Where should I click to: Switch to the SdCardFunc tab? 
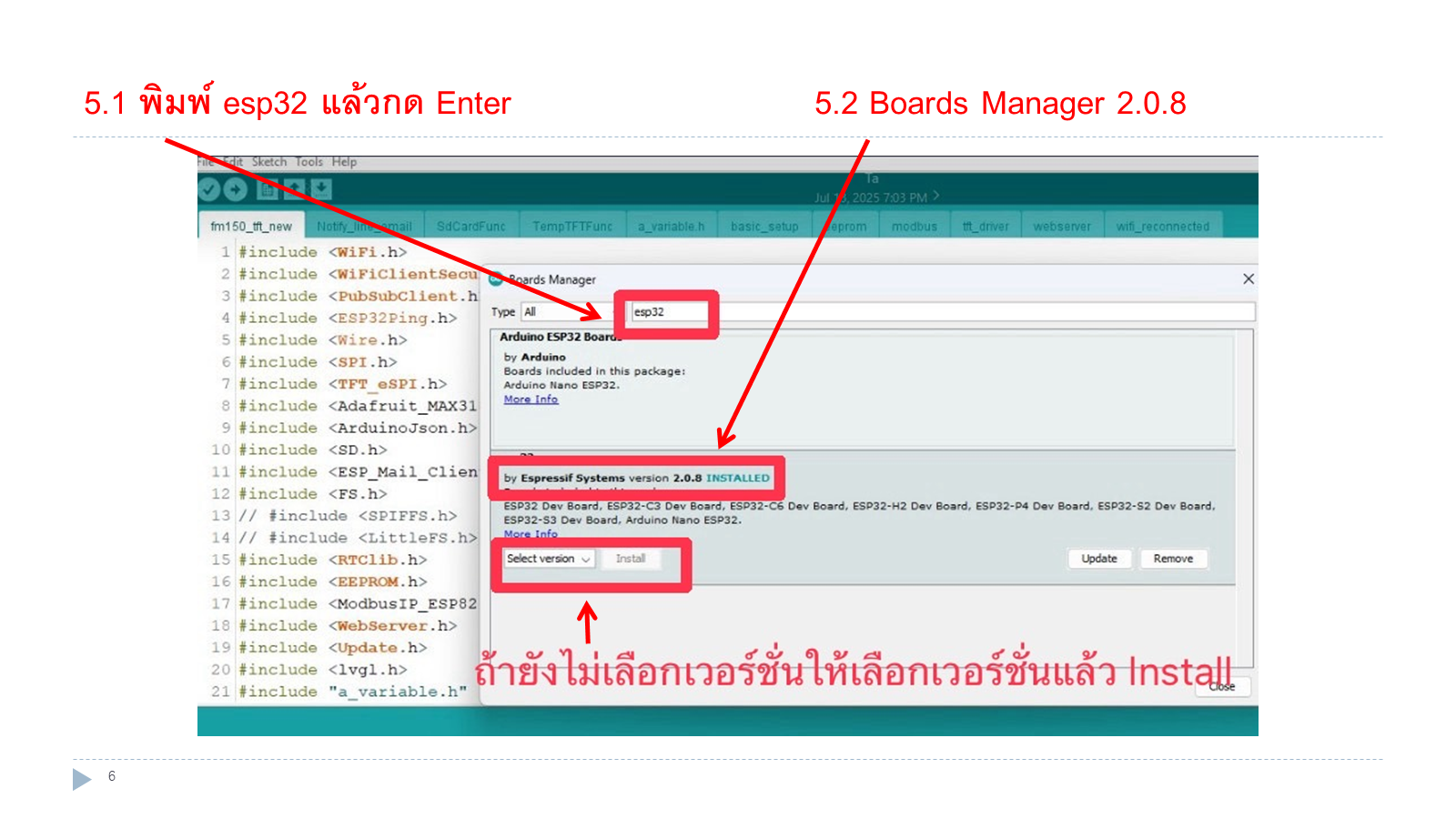[x=470, y=226]
